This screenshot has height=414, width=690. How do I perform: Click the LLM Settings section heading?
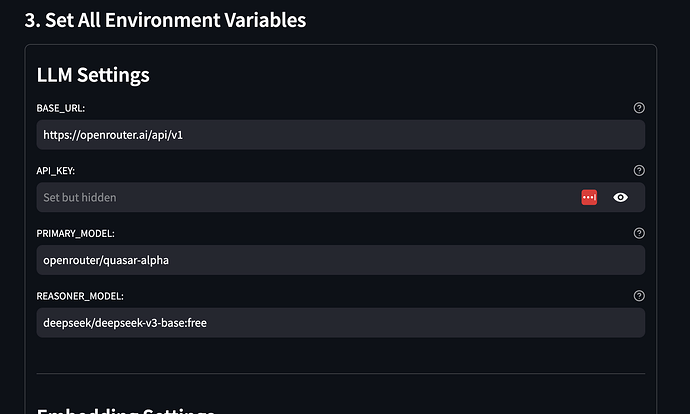[93, 75]
